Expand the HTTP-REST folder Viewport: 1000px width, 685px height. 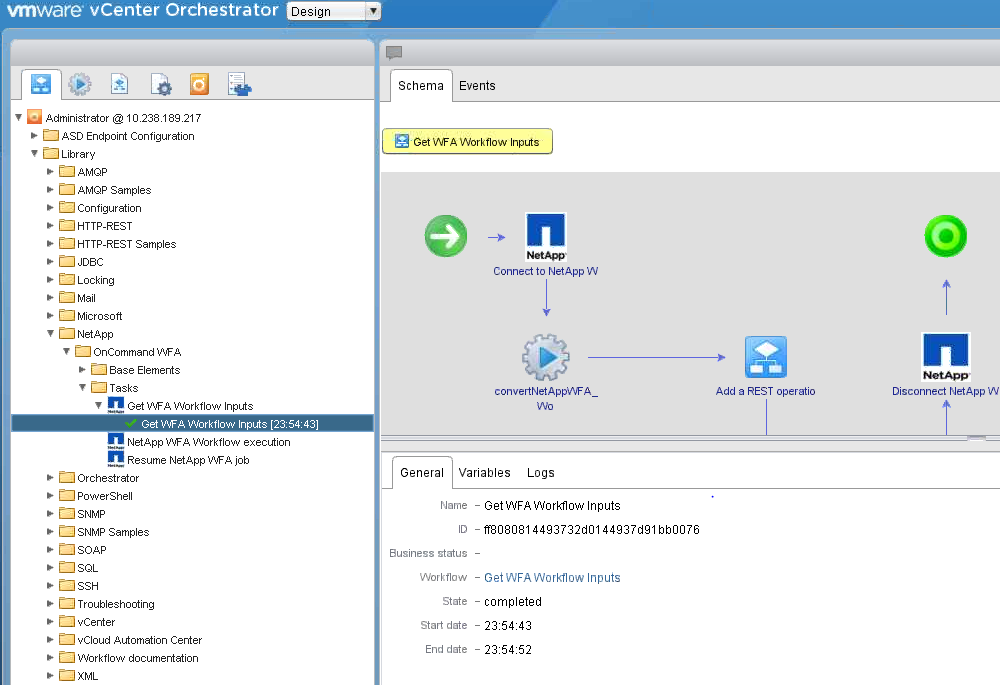[50, 225]
